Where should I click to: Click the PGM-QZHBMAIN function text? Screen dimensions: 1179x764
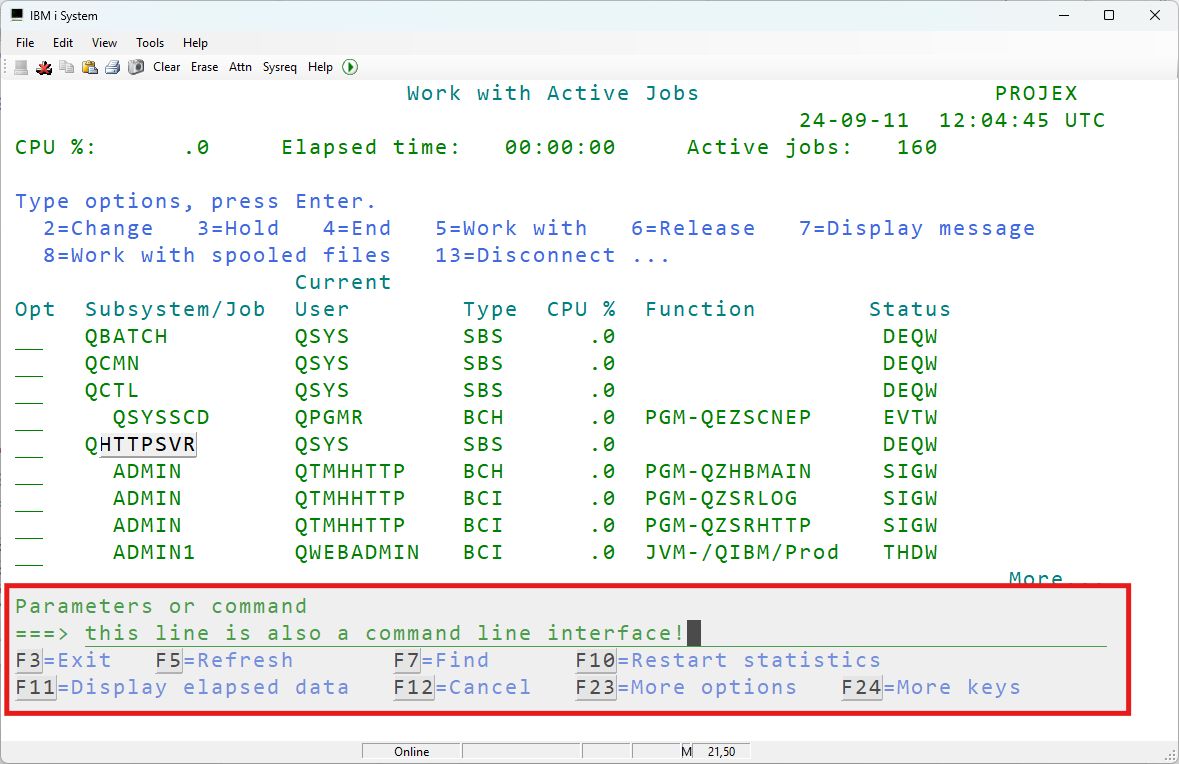[728, 471]
